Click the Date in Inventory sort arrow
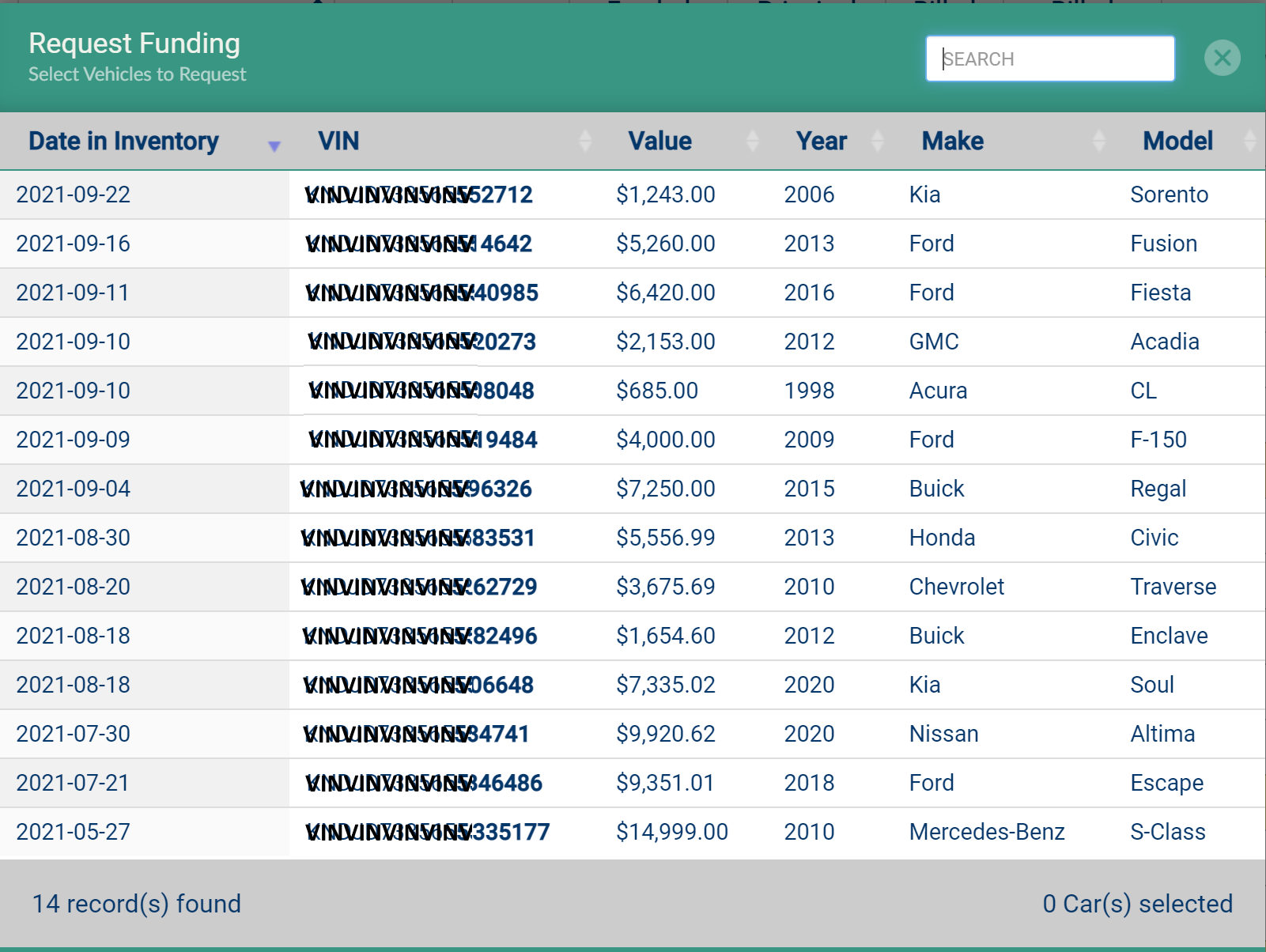 [x=274, y=145]
